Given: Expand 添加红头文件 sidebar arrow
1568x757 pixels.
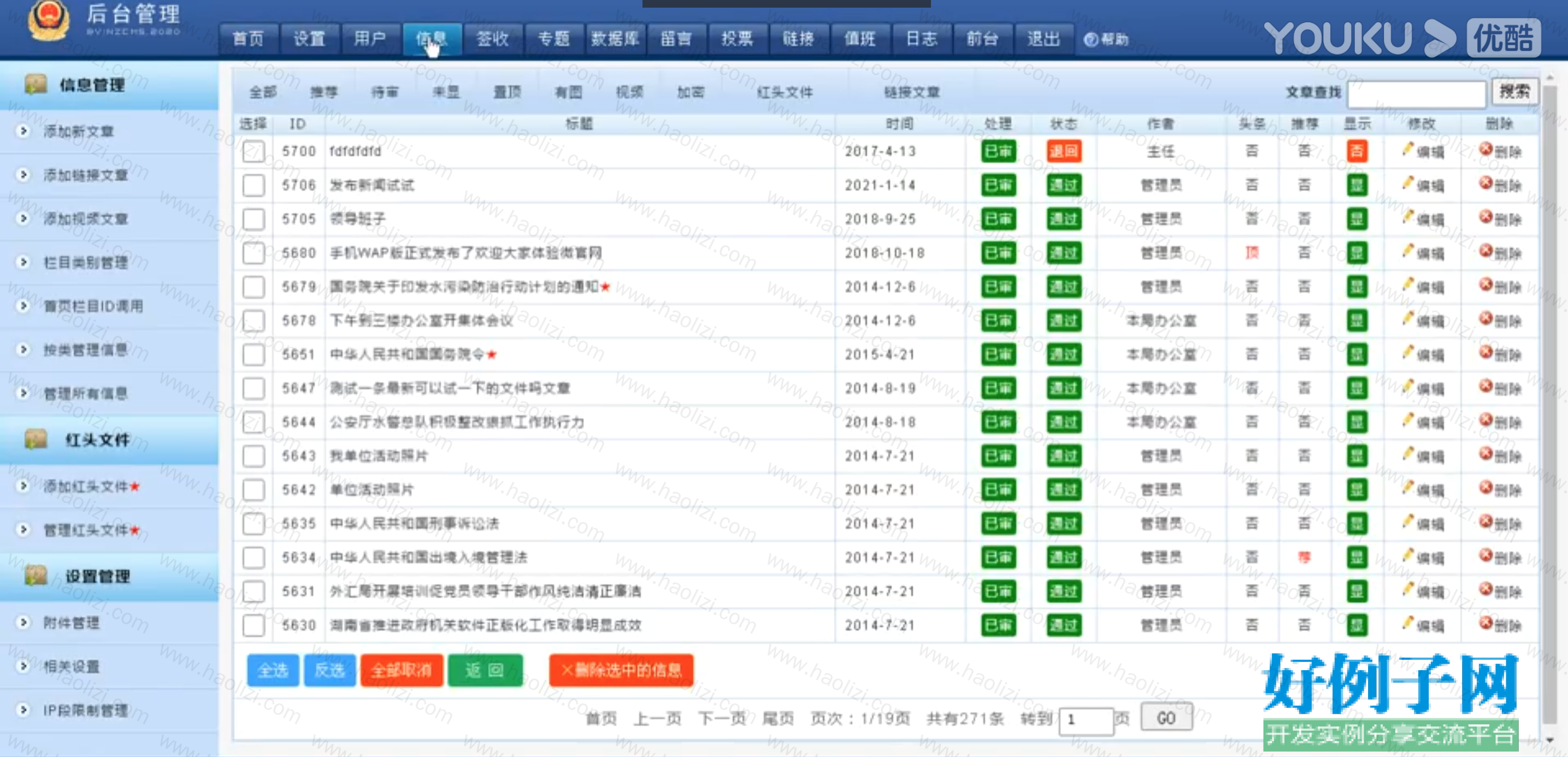Looking at the screenshot, I should (23, 486).
